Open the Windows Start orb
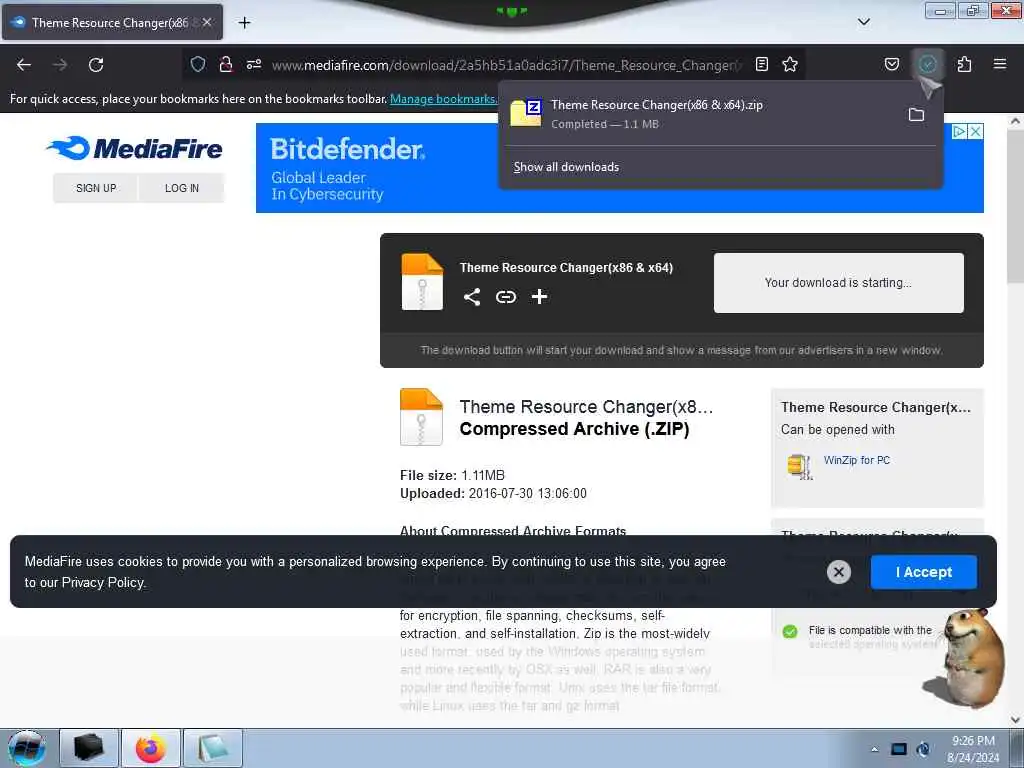This screenshot has height=768, width=1024. (x=27, y=748)
